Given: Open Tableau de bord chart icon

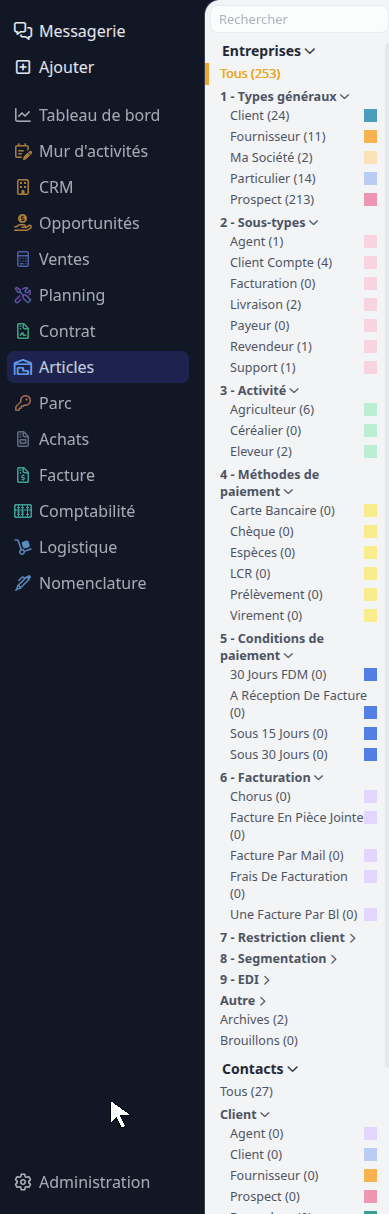Looking at the screenshot, I should click(x=23, y=115).
